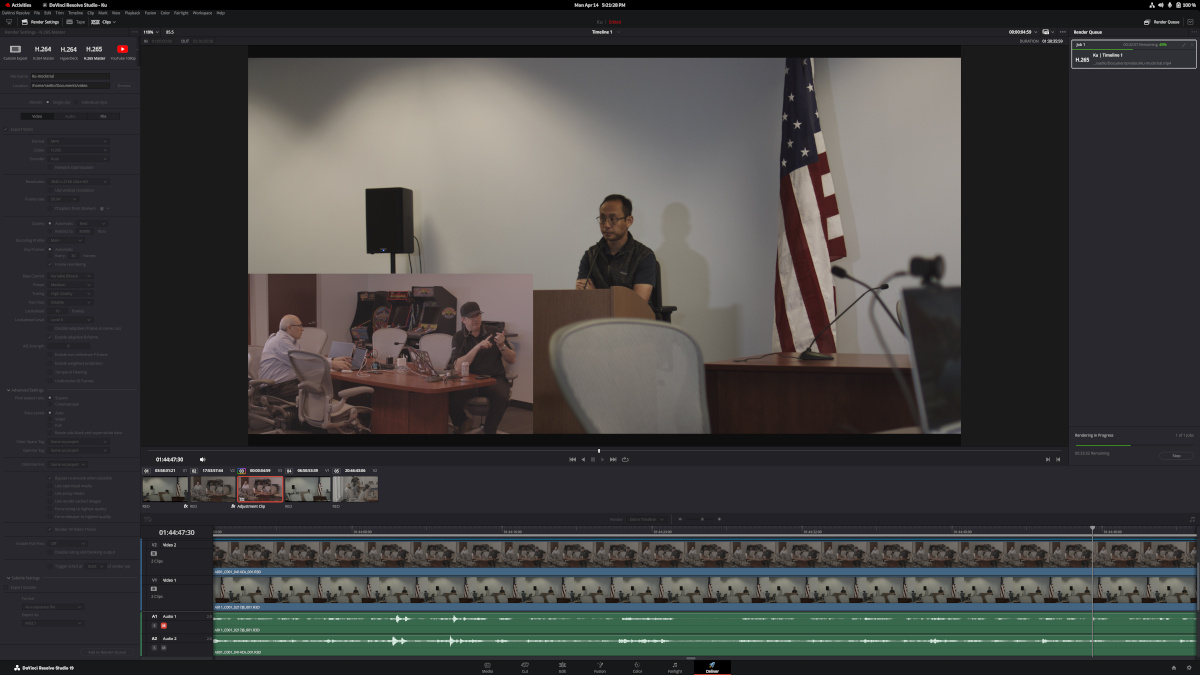Viewport: 1200px width, 675px height.
Task: Switch to the Edit page
Action: tap(562, 667)
